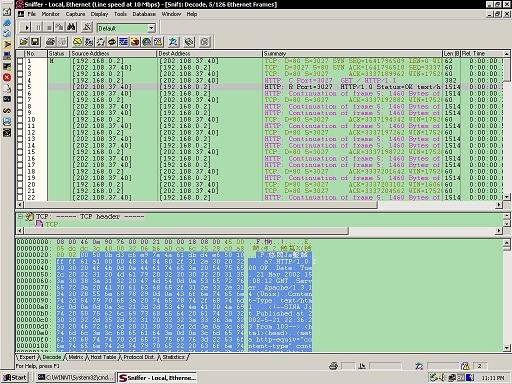Click the Source Address column header
512x384 pixels.
pos(113,53)
